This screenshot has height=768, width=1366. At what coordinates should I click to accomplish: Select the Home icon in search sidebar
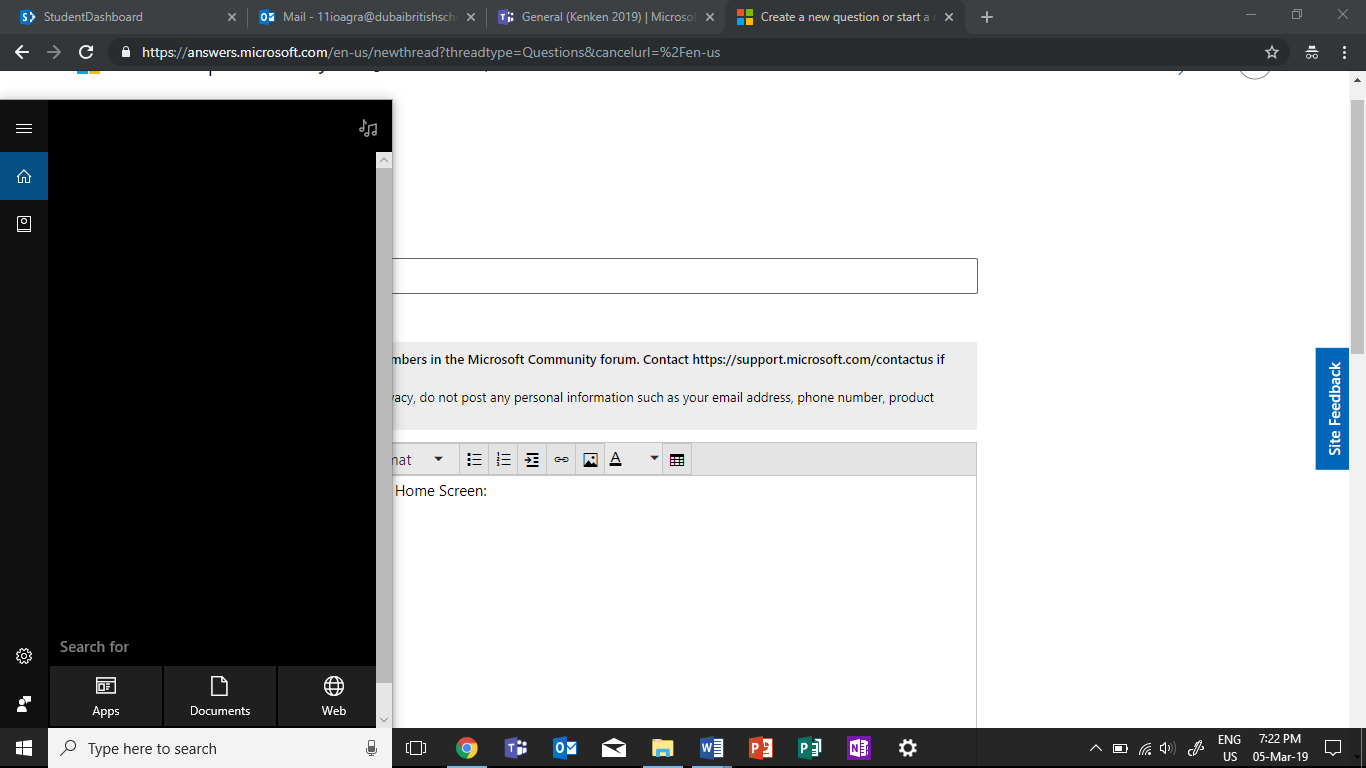pos(24,176)
